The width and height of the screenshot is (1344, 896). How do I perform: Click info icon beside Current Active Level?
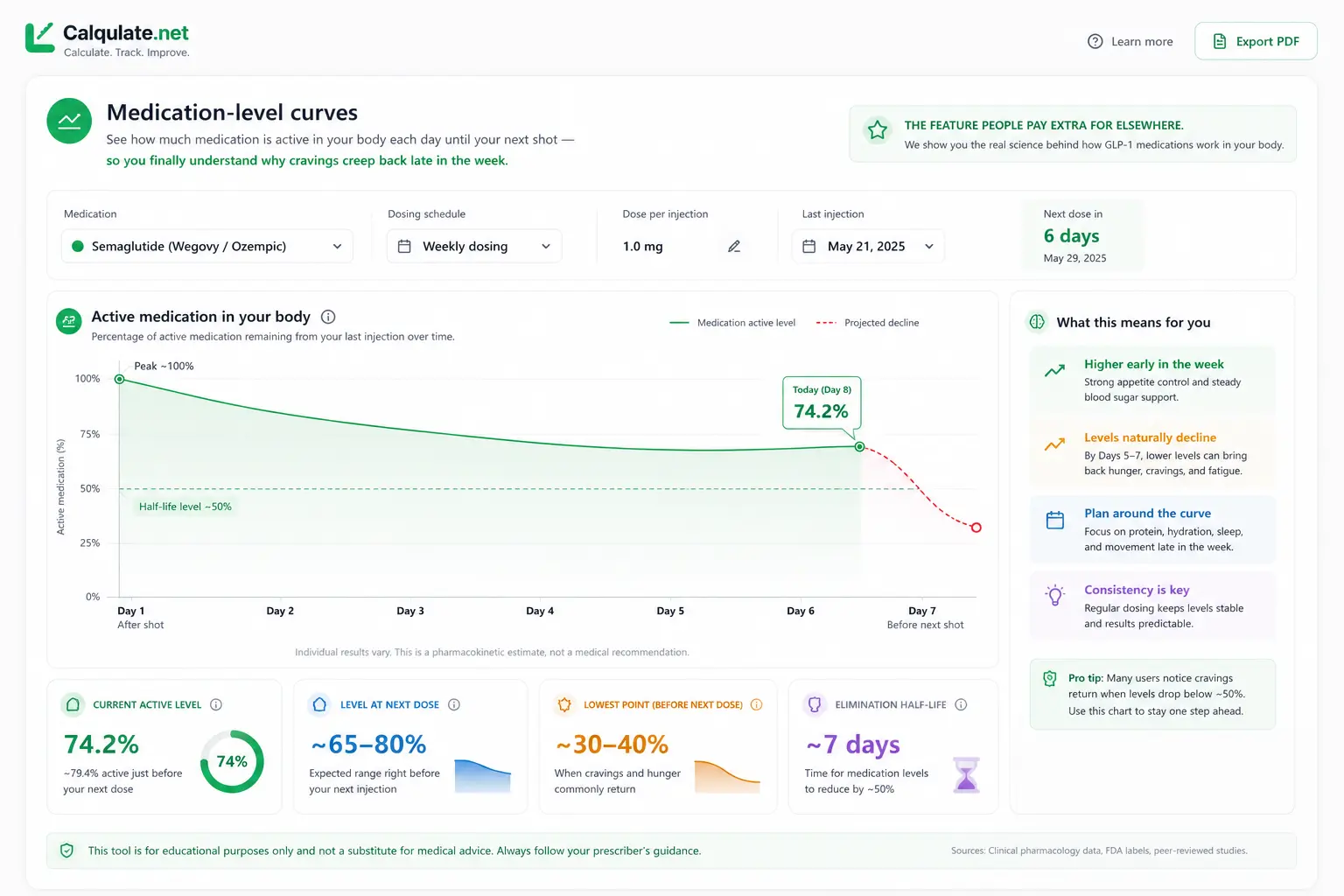point(216,704)
